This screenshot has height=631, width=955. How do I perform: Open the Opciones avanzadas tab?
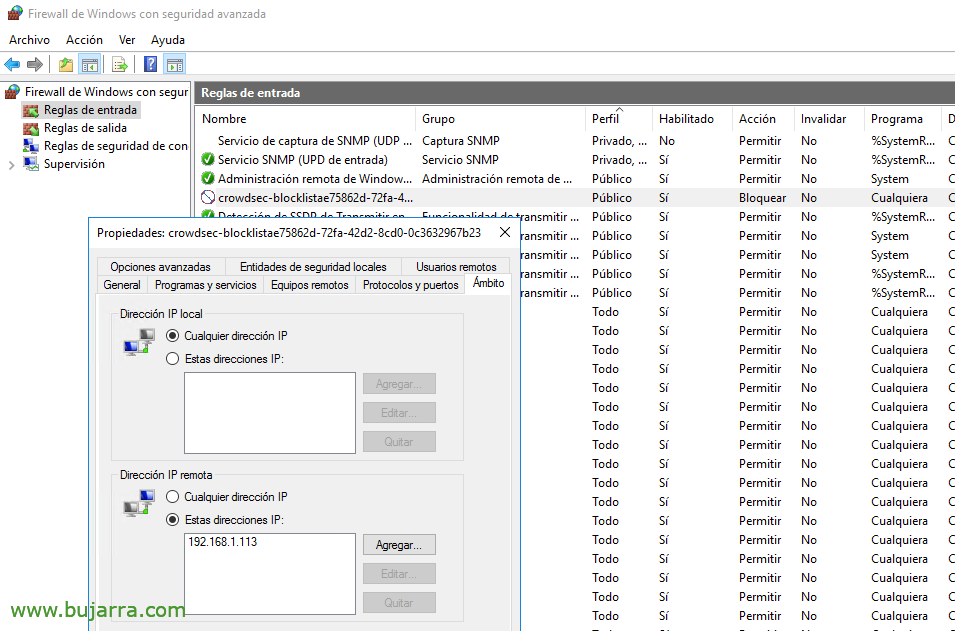pyautogui.click(x=160, y=267)
